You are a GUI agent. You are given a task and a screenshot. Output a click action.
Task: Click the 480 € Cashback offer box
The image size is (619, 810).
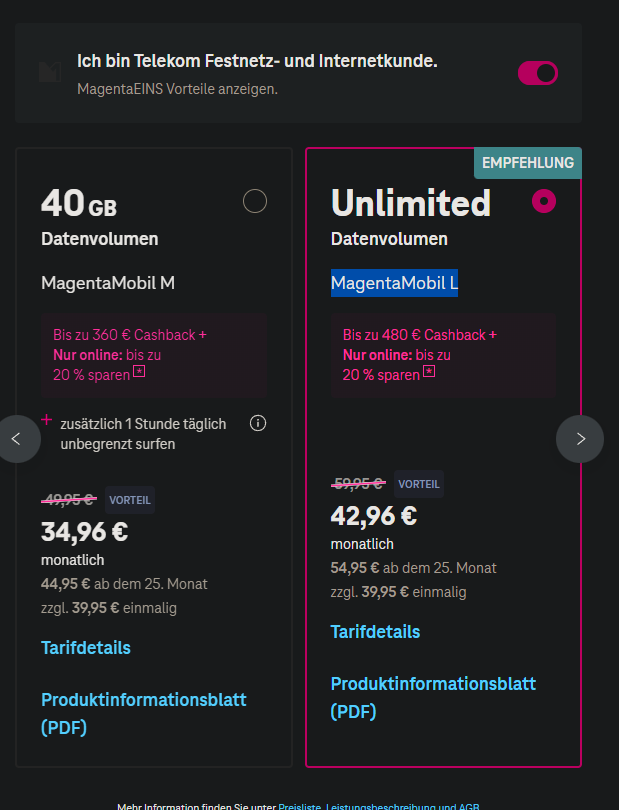pos(443,355)
